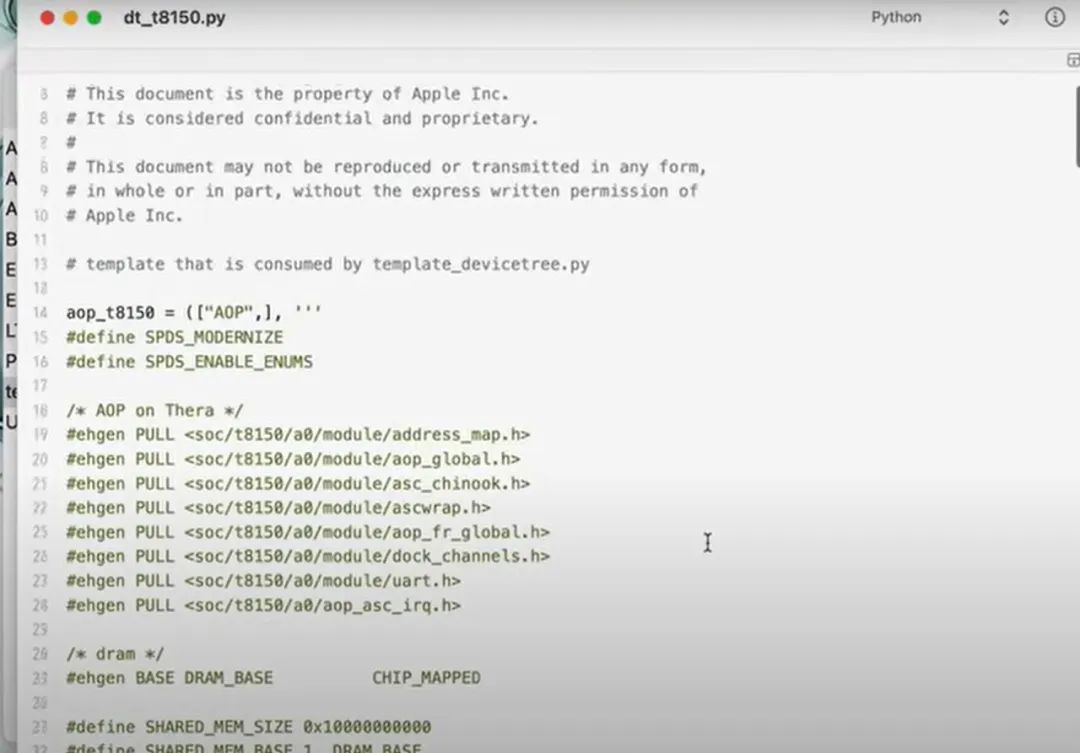This screenshot has height=753, width=1080.
Task: Click the '#define SPDS_MODERNIZE' line
Action: [x=174, y=337]
